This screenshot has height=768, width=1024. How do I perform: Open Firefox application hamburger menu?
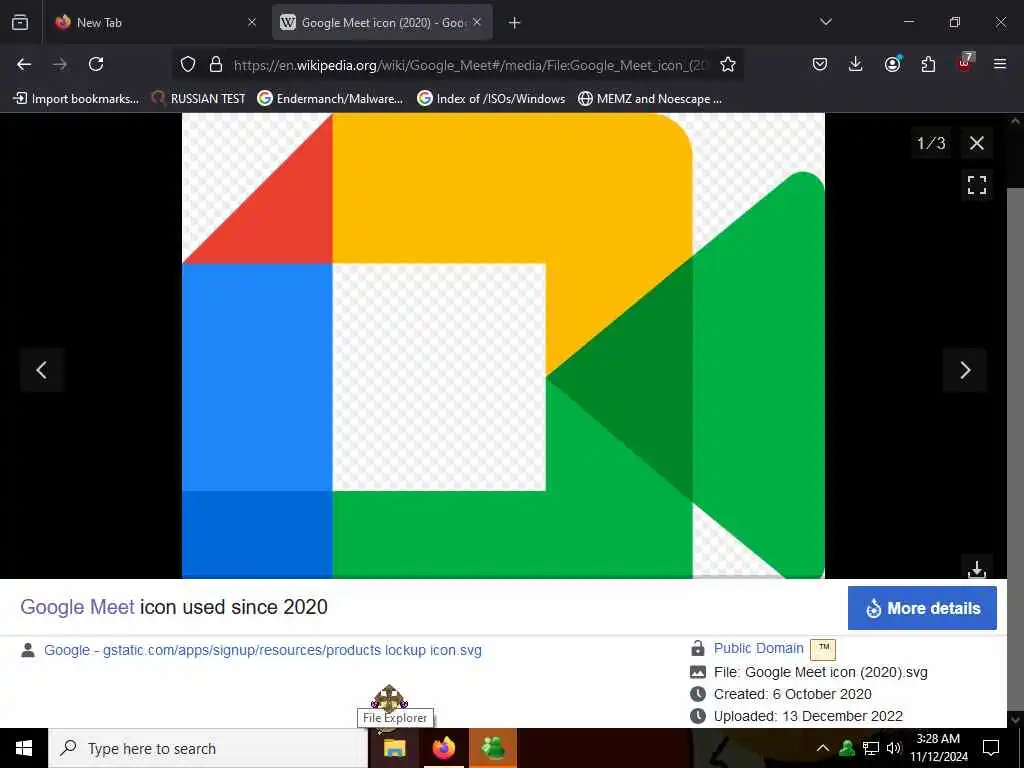(1000, 64)
